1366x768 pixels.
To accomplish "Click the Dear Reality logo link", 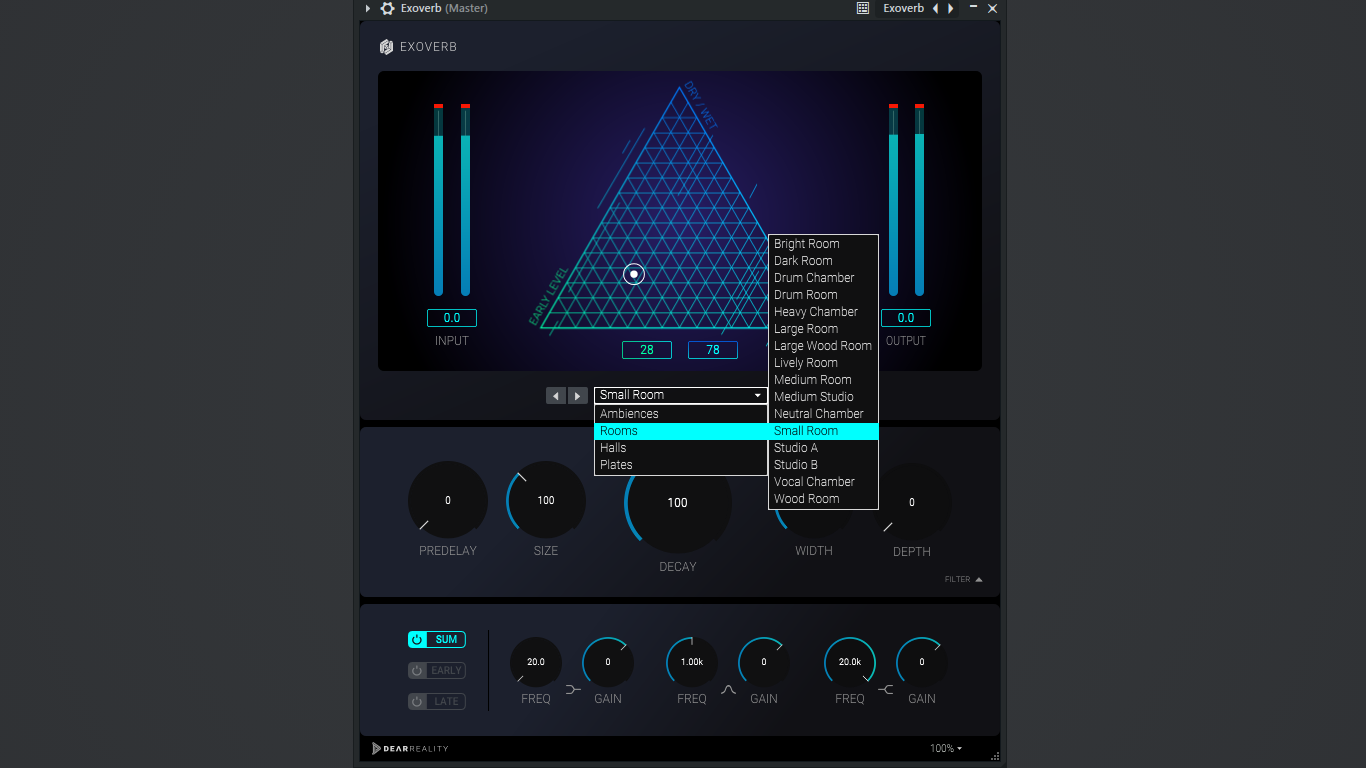I will tap(410, 748).
